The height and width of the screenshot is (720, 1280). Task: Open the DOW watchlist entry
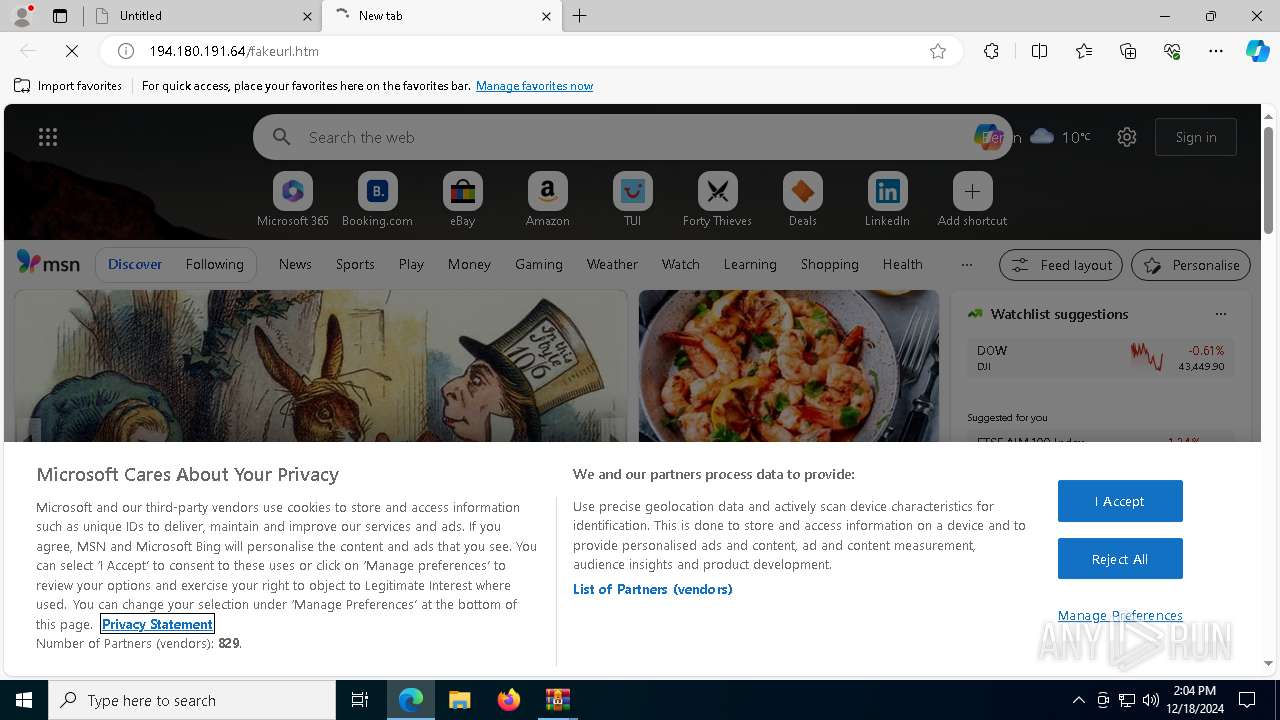[x=1100, y=358]
